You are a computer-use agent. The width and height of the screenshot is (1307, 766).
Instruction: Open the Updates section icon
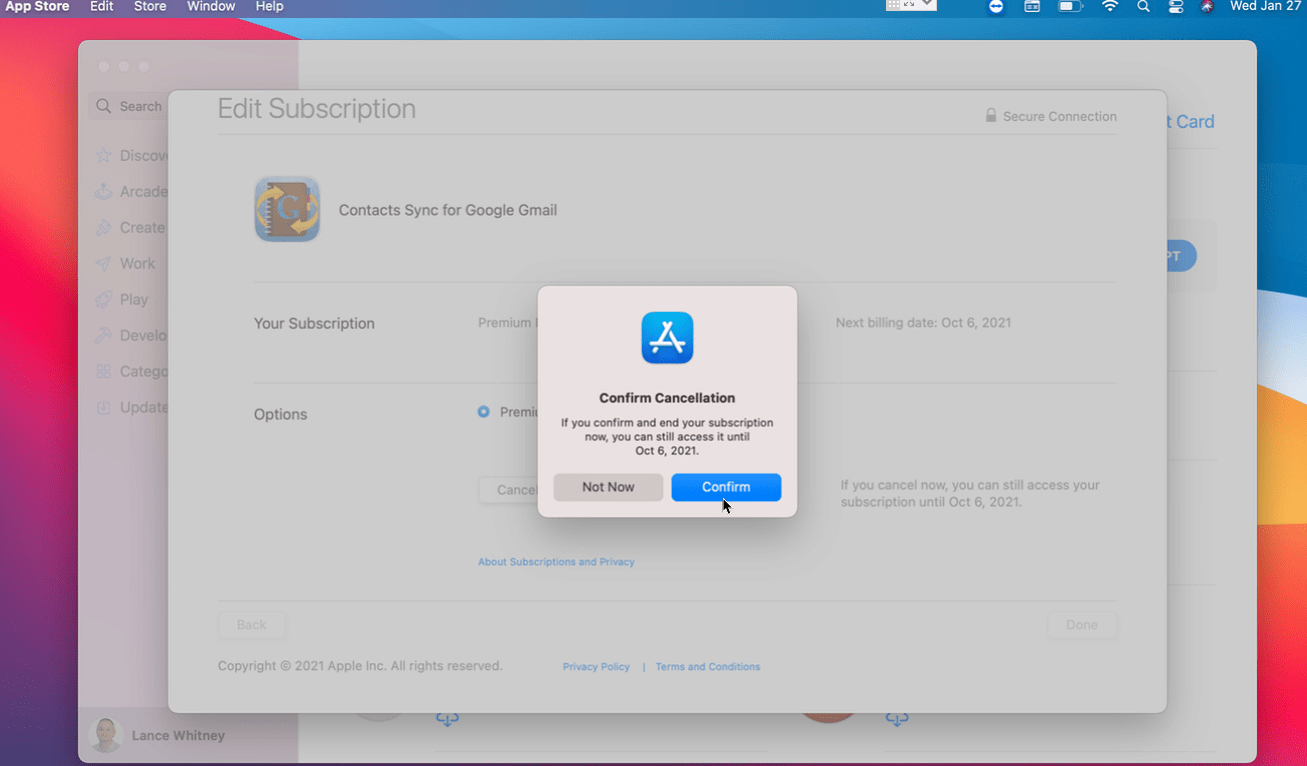pyautogui.click(x=103, y=408)
